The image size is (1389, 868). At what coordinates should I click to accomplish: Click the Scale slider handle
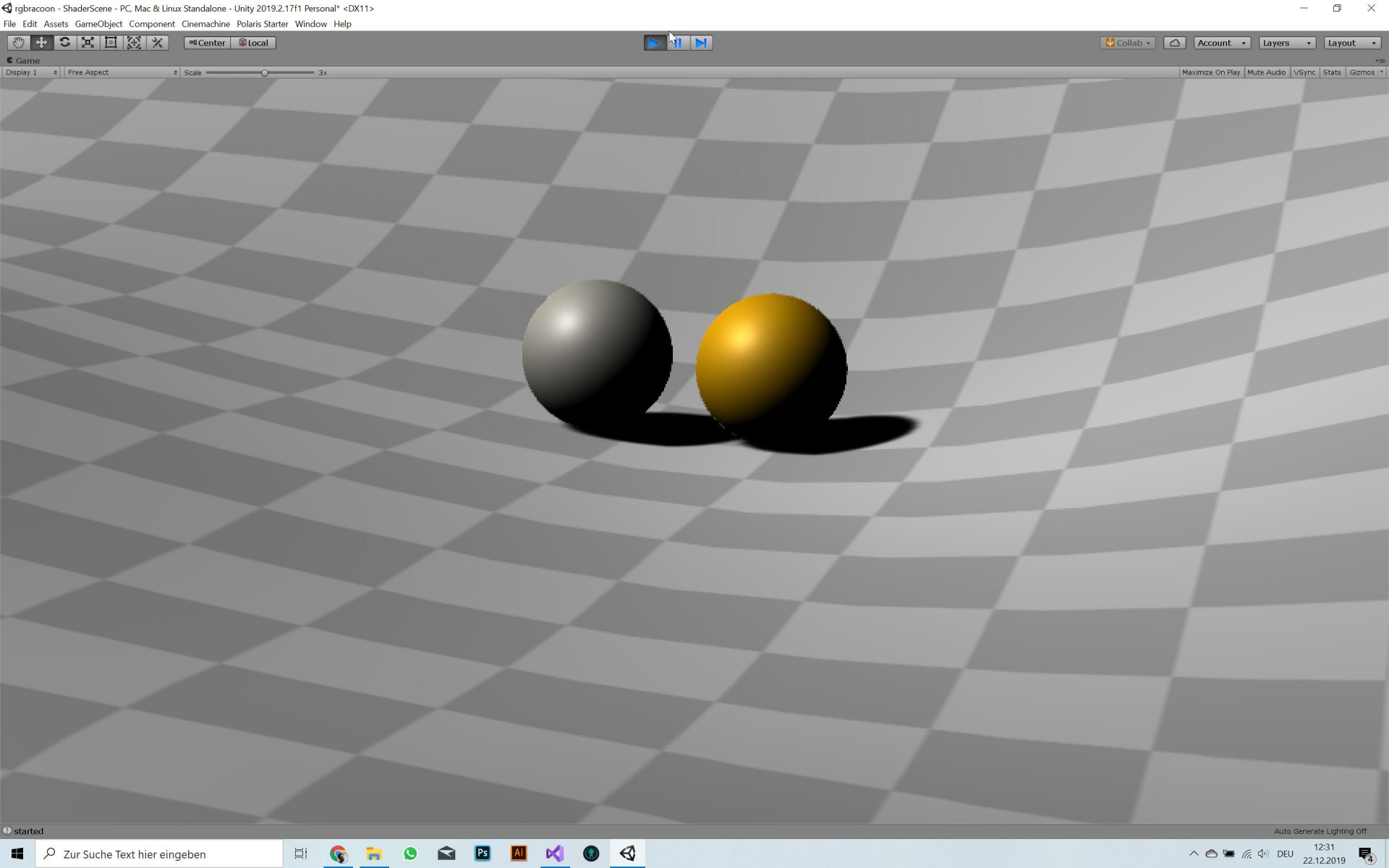(265, 72)
